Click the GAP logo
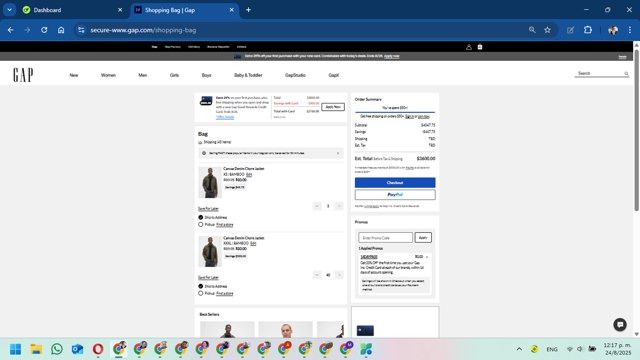Screen dimensions: 640x360 23,75
